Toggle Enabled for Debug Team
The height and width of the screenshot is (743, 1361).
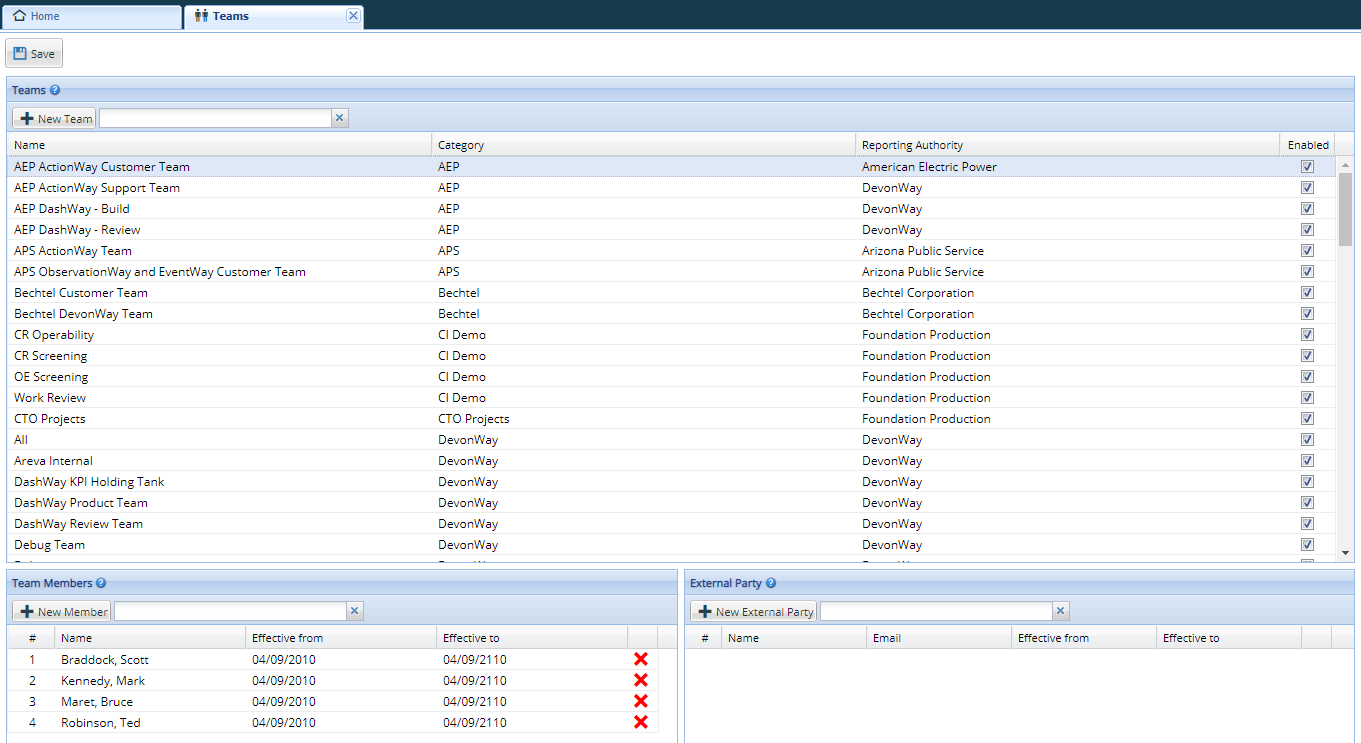1307,544
